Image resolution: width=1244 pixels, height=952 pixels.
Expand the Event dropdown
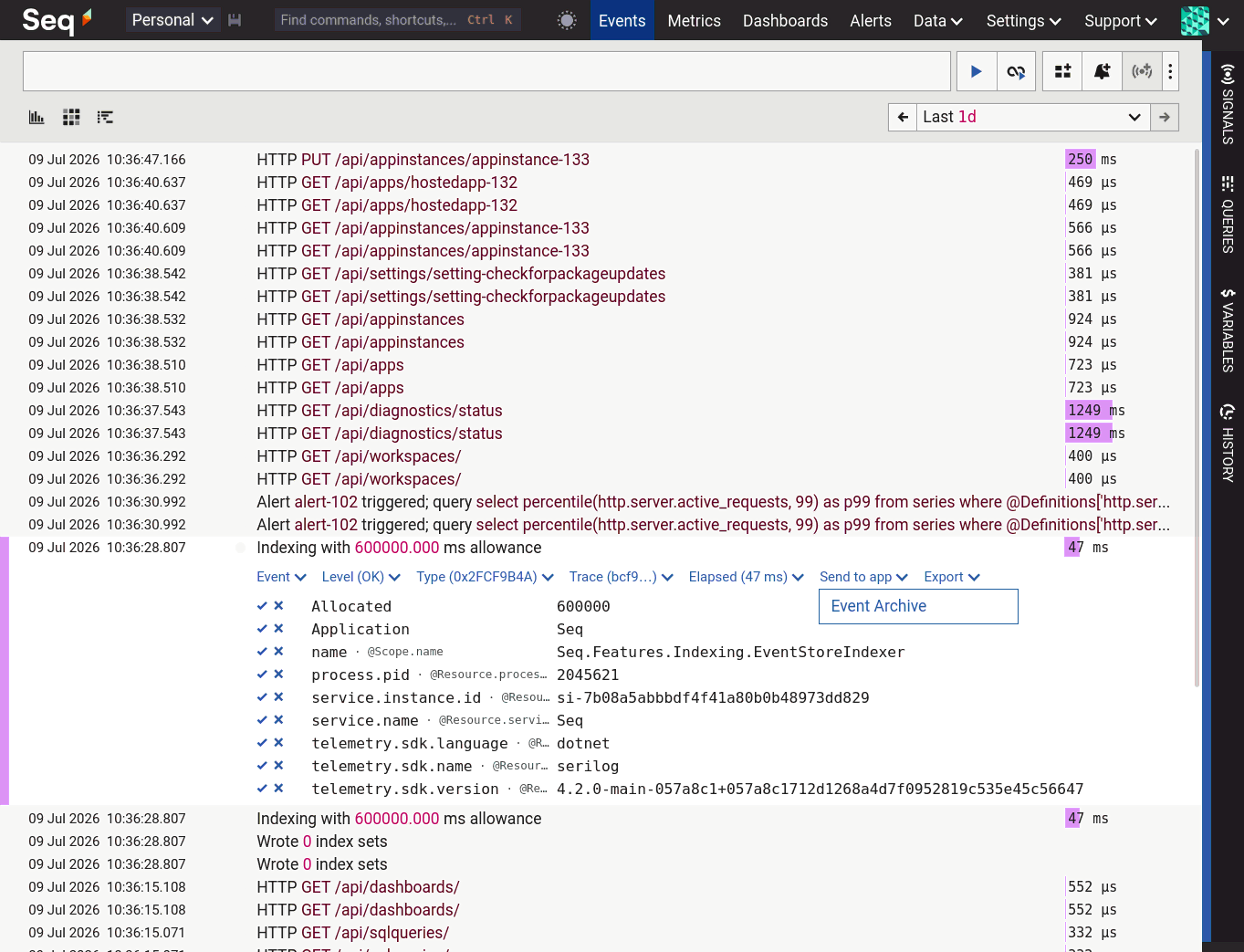click(281, 577)
